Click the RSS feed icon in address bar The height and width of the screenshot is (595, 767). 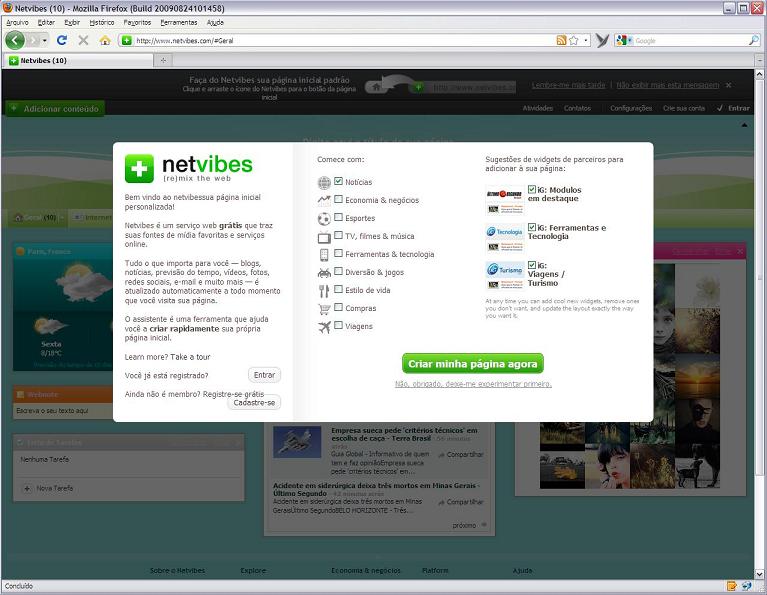[x=562, y=41]
